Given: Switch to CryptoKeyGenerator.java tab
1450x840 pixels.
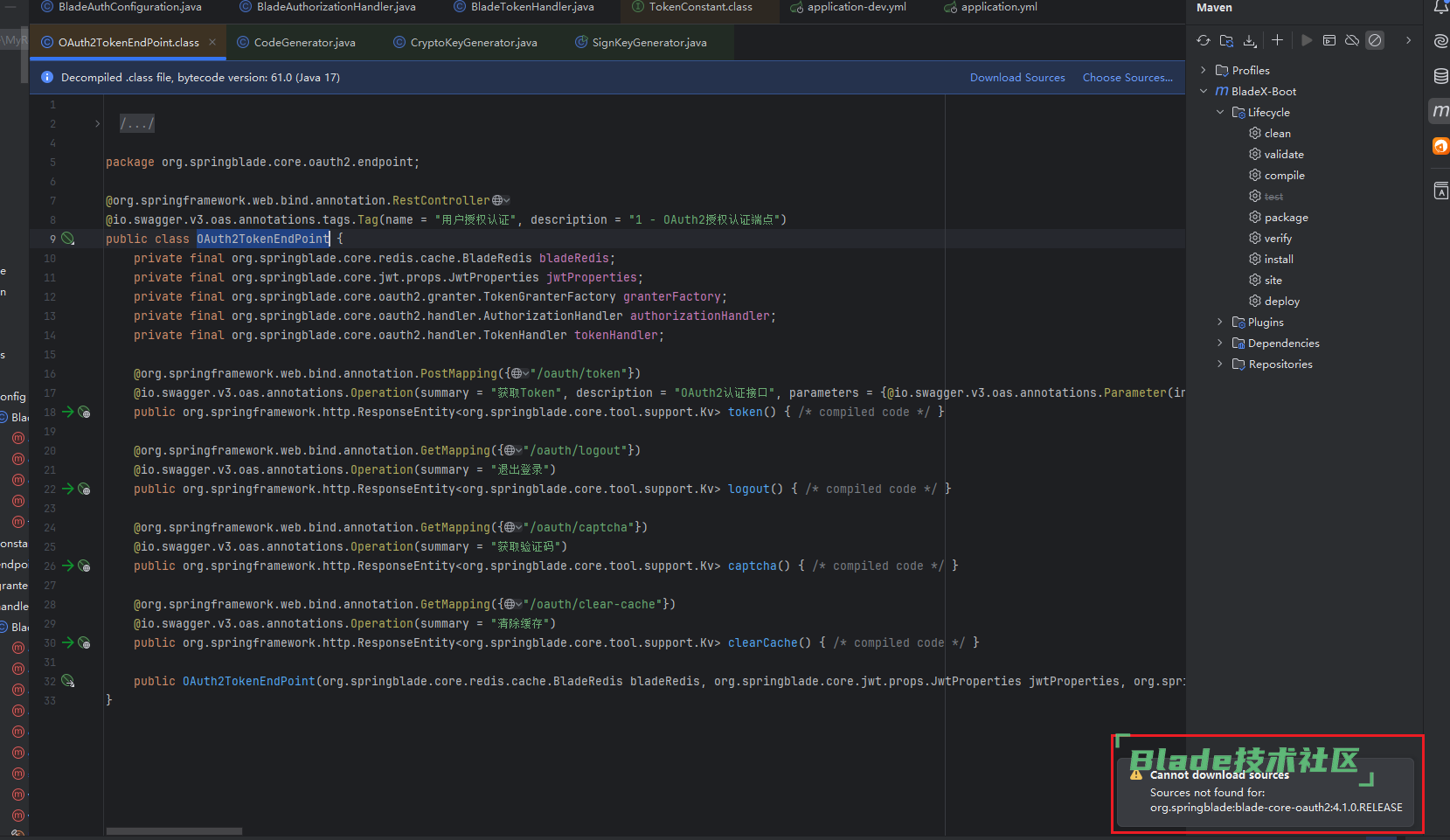Looking at the screenshot, I should 465,42.
